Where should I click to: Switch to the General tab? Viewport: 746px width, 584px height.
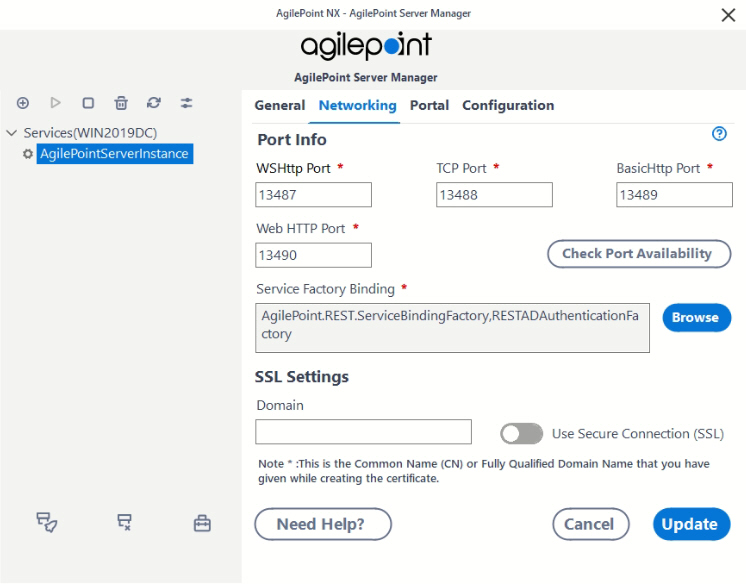point(280,105)
